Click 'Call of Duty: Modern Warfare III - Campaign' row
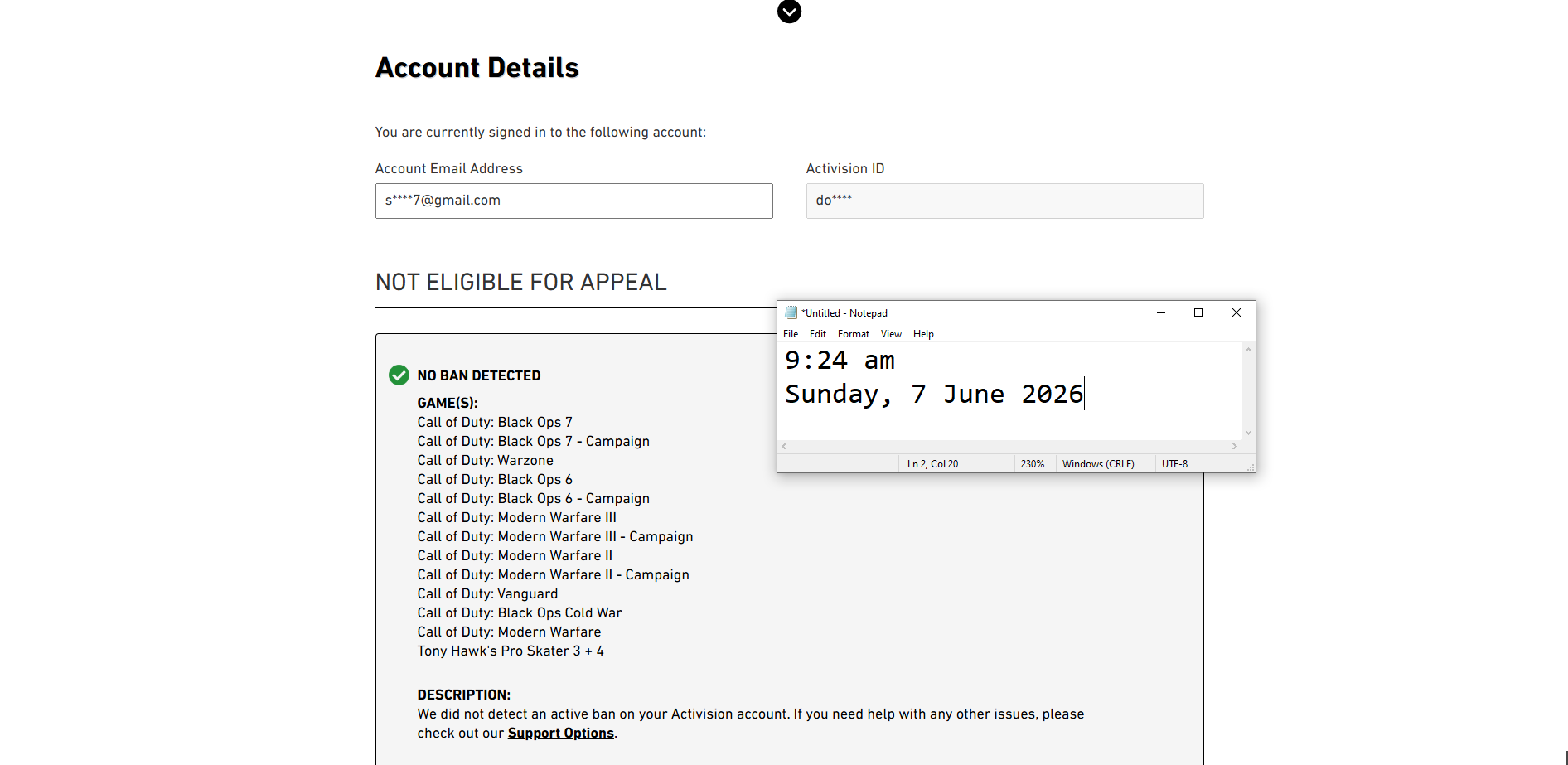Screen dimensions: 1568x765 pos(555,536)
